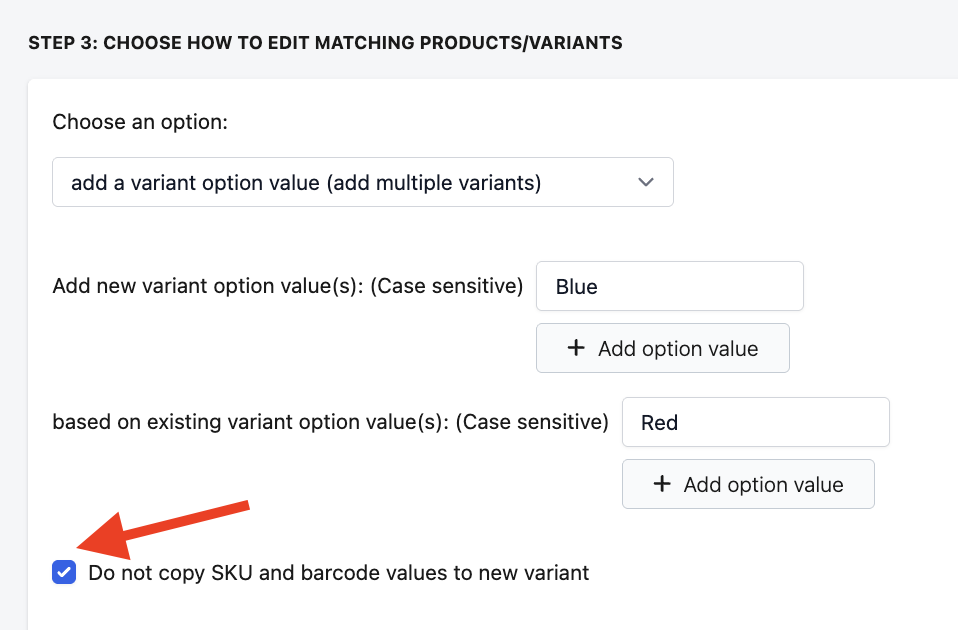Click the red arrow annotation pointing at checkbox
This screenshot has width=958, height=630.
tap(160, 526)
